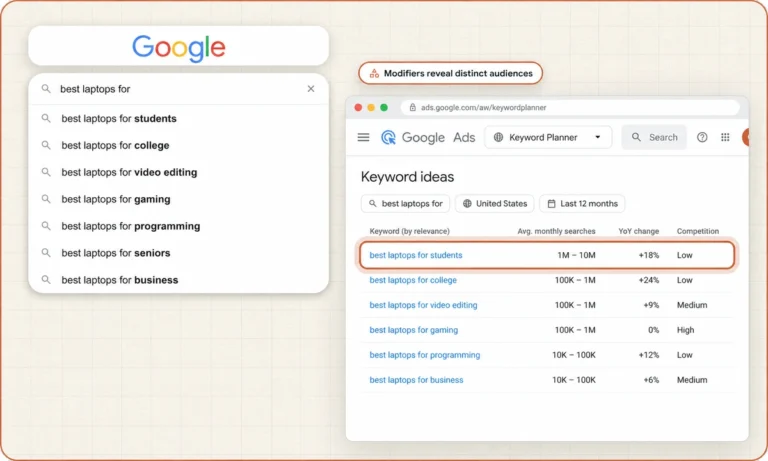Sort by Keyword (by relevance) column header
768x461 pixels.
point(409,231)
